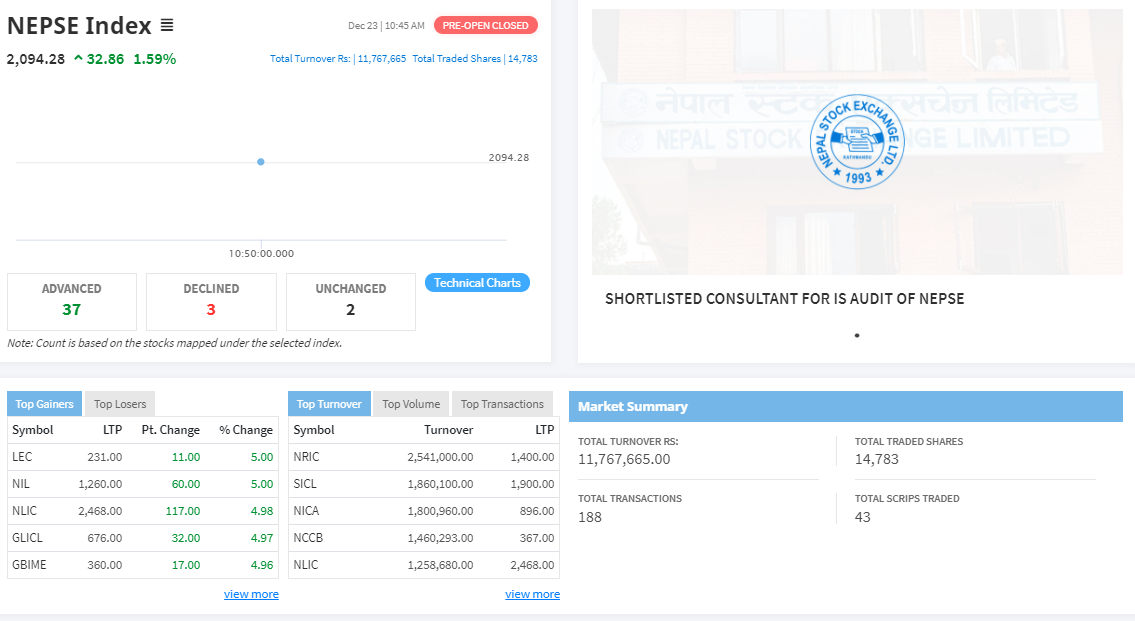
Task: Click the NCCB symbol in Top Turnover
Action: point(308,538)
